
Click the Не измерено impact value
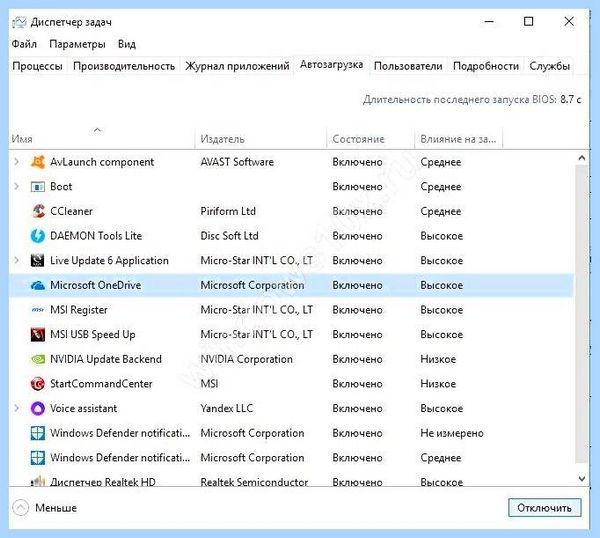tap(452, 433)
